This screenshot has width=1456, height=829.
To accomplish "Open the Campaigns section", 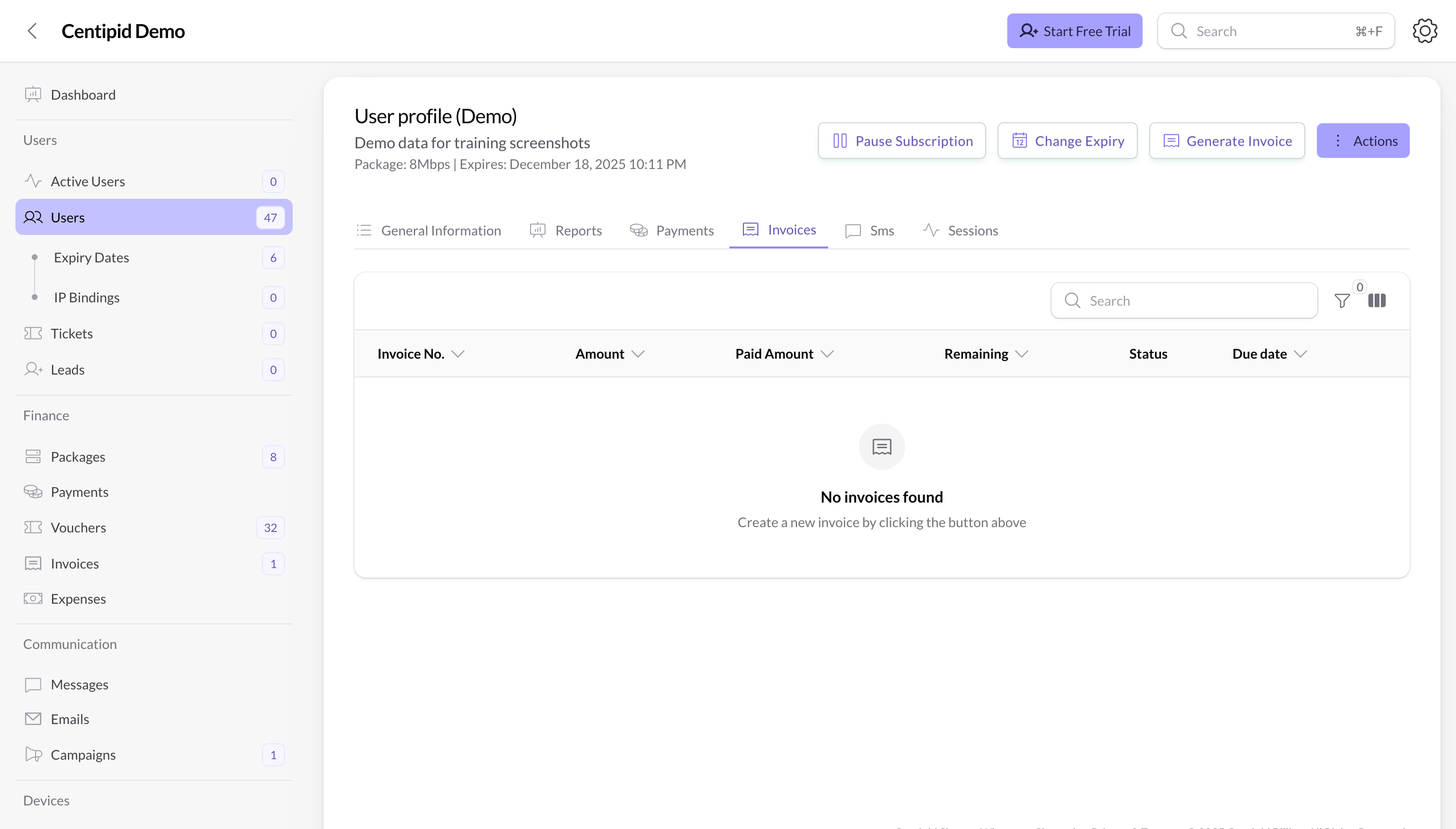I will click(84, 754).
